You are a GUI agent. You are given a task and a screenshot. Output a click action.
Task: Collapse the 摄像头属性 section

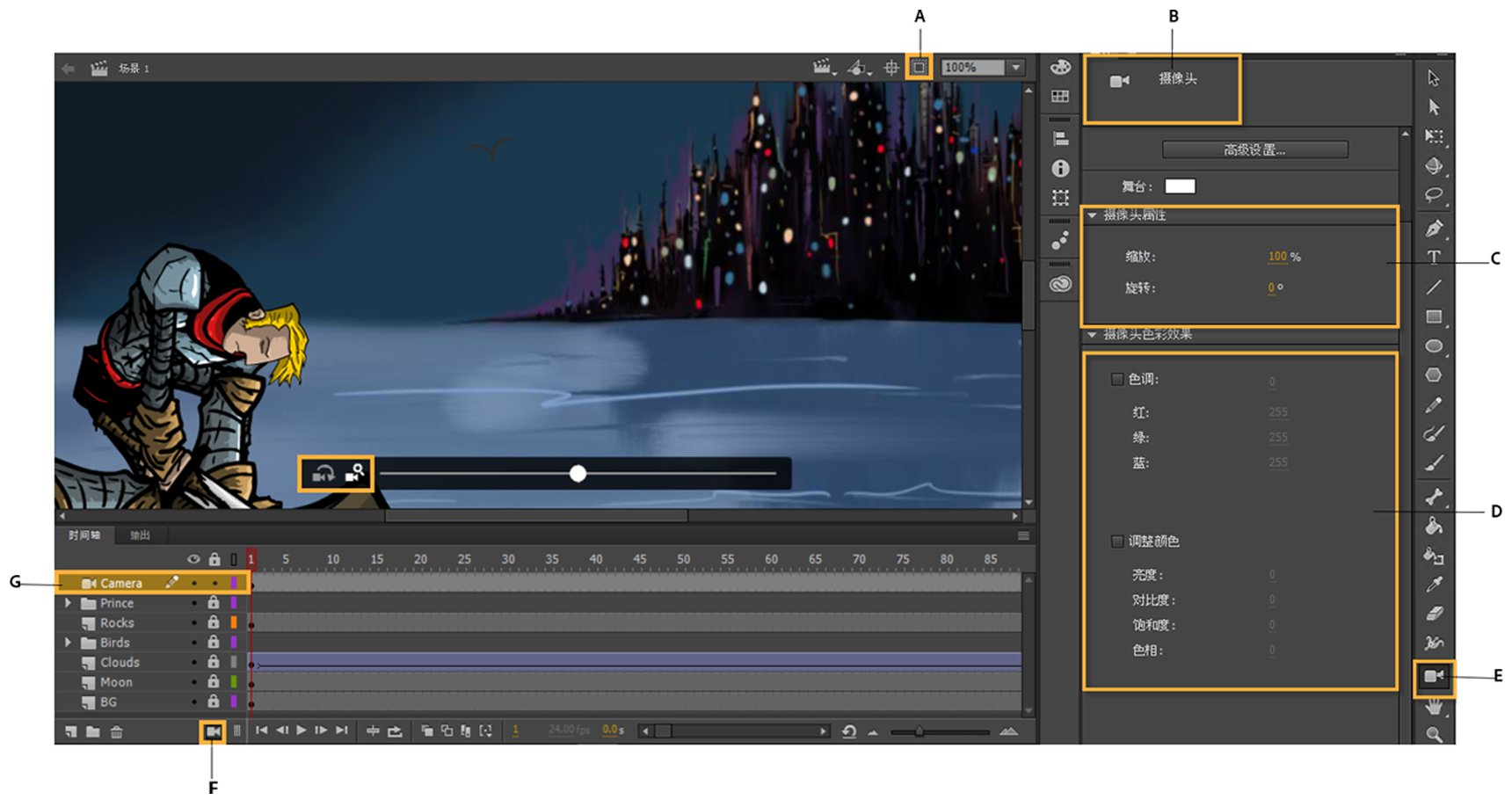(1093, 215)
